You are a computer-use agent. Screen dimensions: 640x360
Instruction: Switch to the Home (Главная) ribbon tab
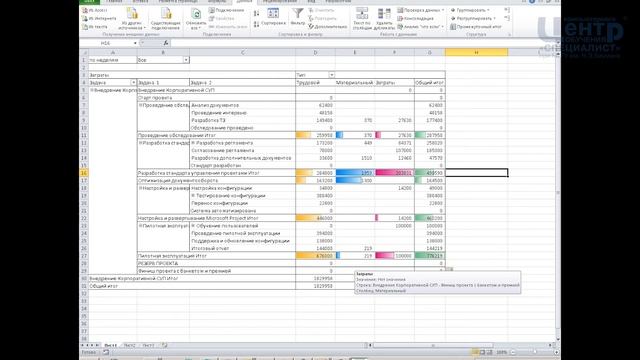tap(114, 2)
